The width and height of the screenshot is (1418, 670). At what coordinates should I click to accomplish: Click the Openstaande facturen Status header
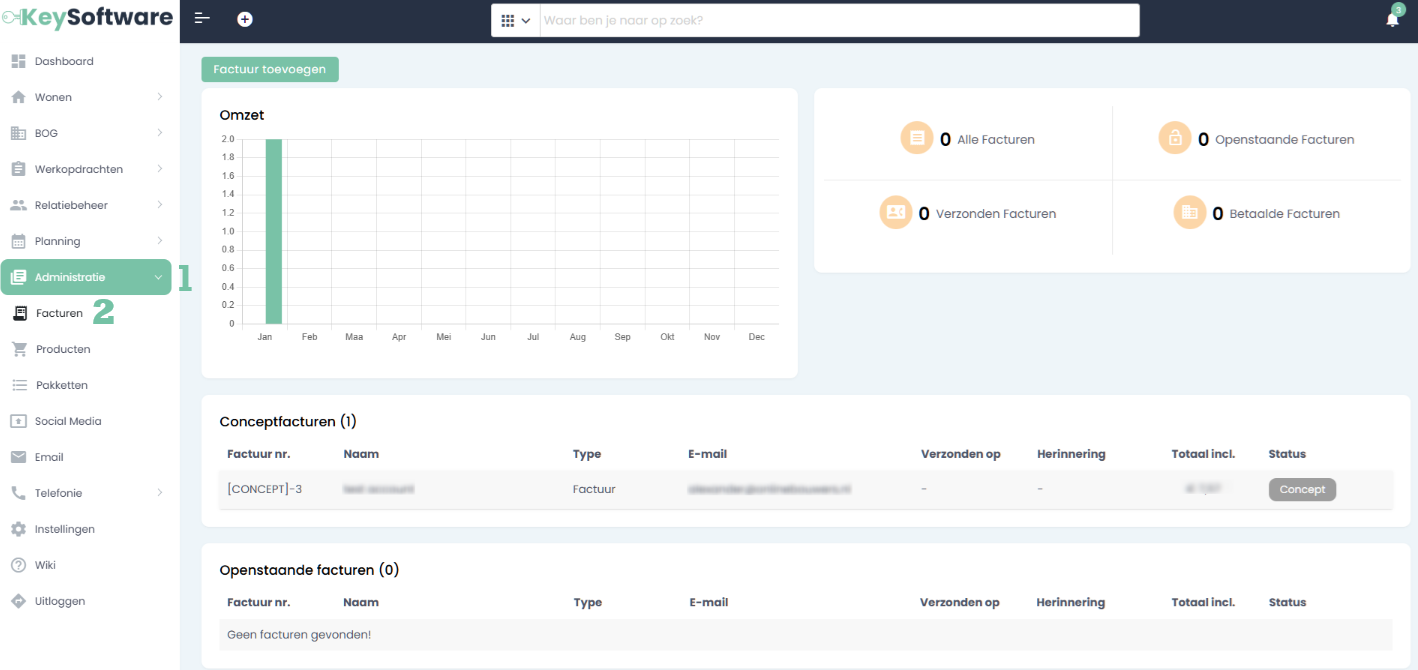(1287, 602)
